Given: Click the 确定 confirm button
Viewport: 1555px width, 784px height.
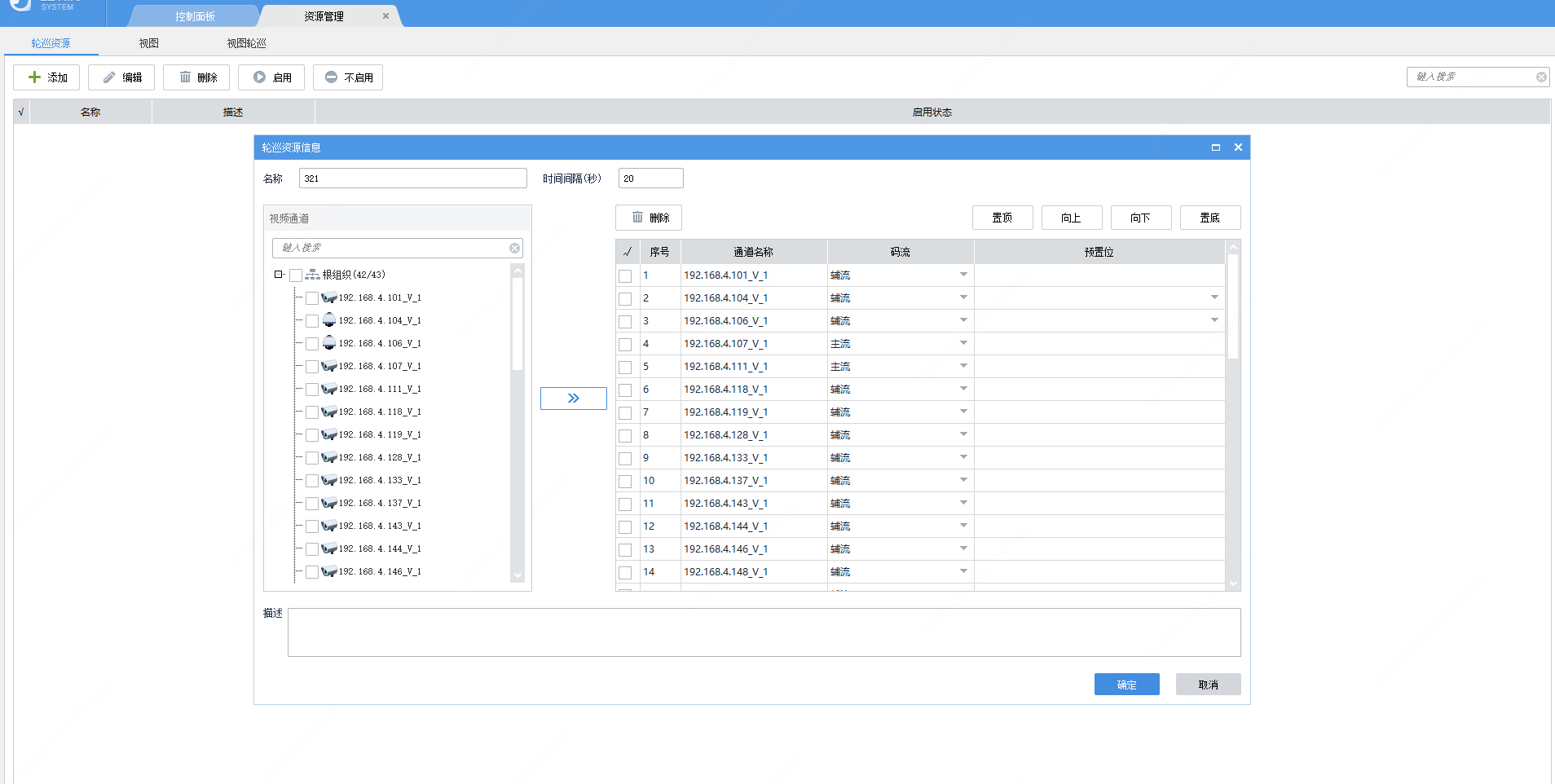Looking at the screenshot, I should [x=1126, y=685].
